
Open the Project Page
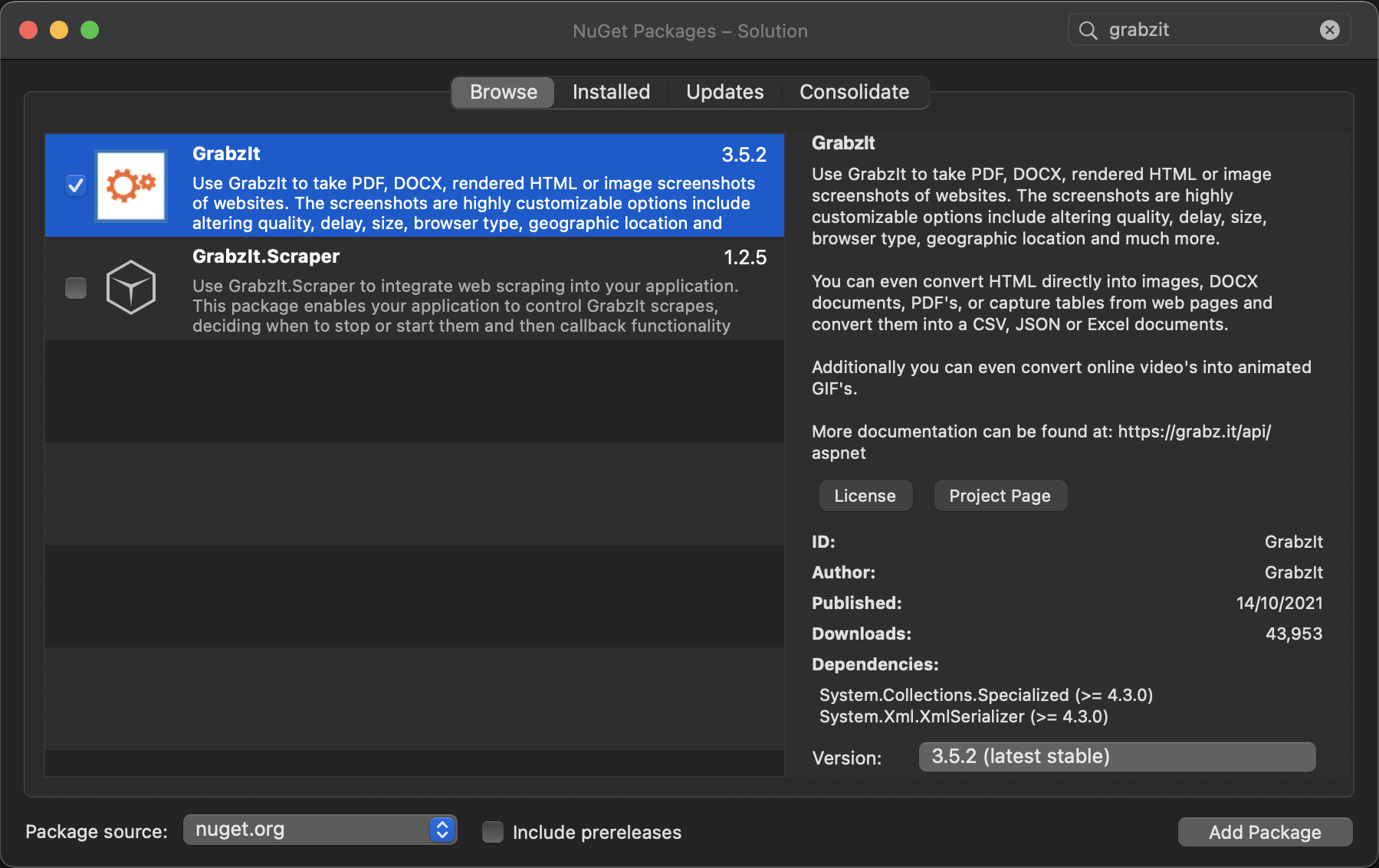1000,496
